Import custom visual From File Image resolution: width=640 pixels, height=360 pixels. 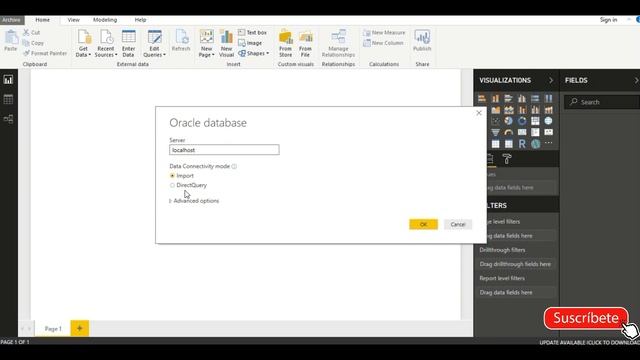(x=305, y=43)
